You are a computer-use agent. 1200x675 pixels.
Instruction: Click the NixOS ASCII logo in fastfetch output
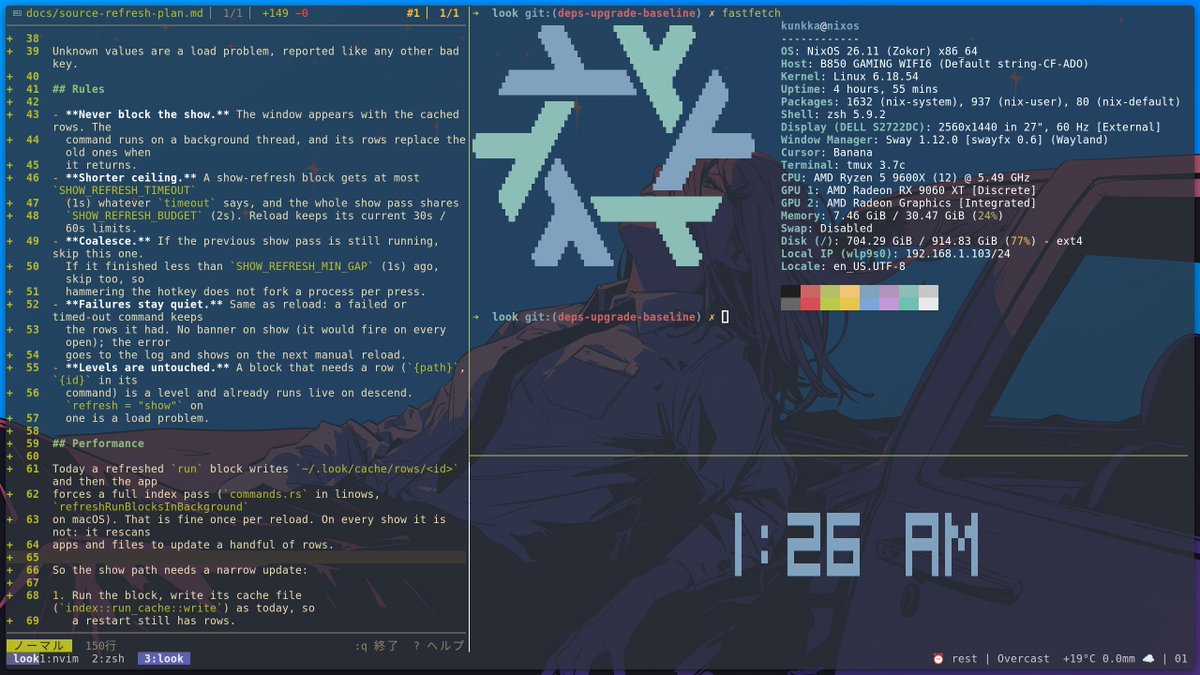coord(614,147)
